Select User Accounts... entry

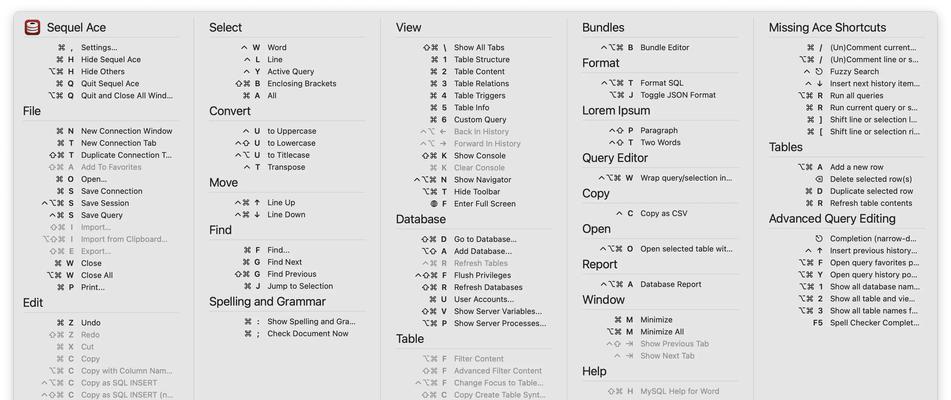pyautogui.click(x=484, y=299)
